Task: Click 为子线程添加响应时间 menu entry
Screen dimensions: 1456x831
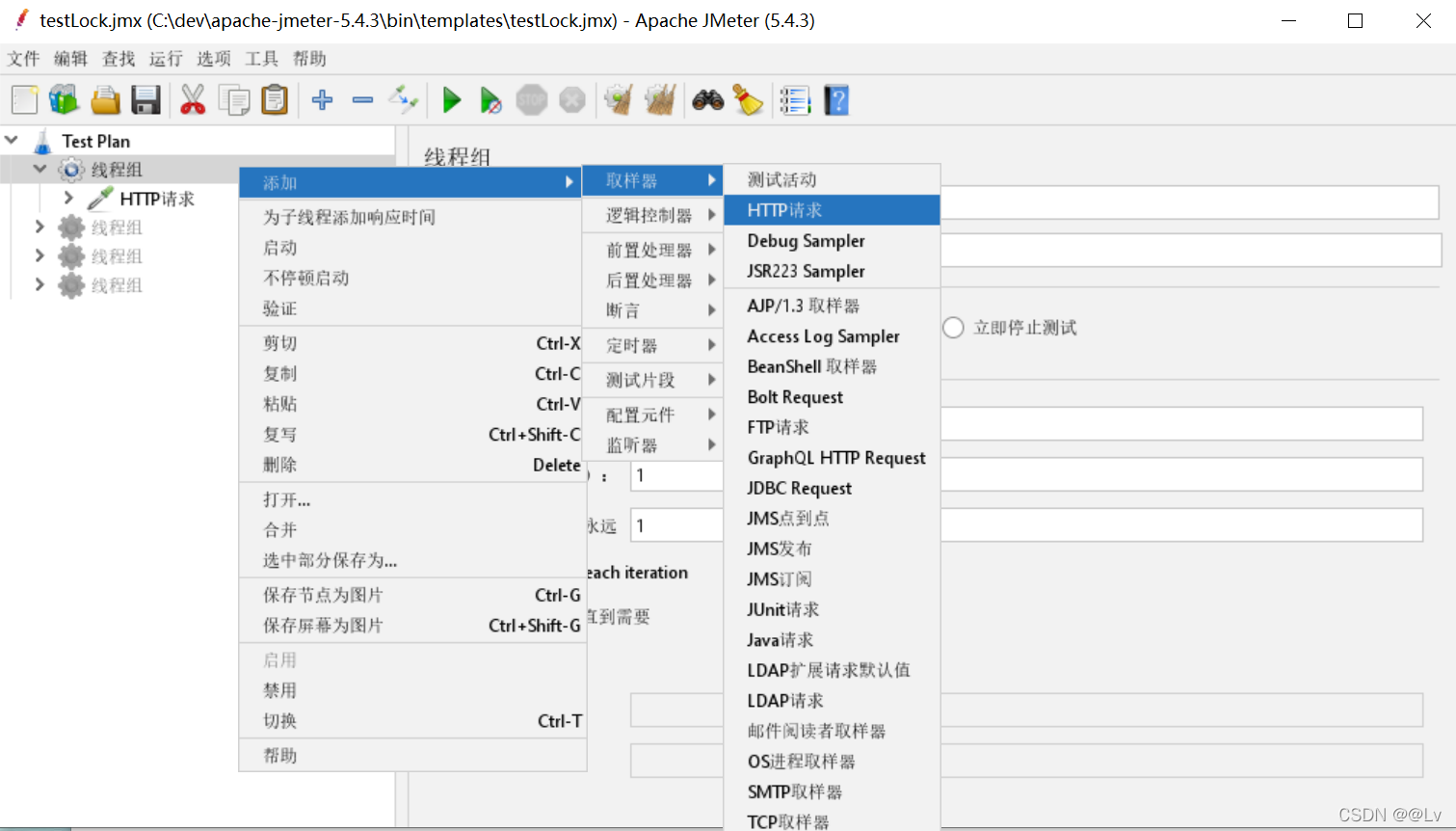Action: [x=412, y=217]
